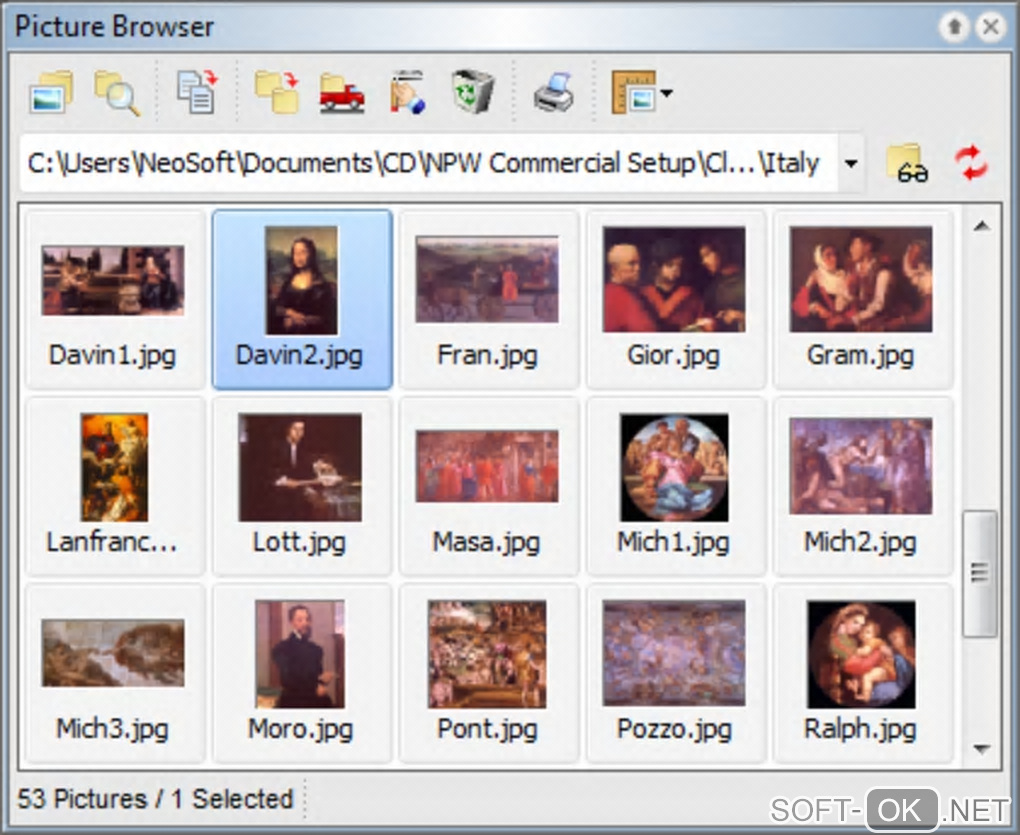1020x835 pixels.
Task: Click the red refresh arrows icon
Action: pos(971,163)
